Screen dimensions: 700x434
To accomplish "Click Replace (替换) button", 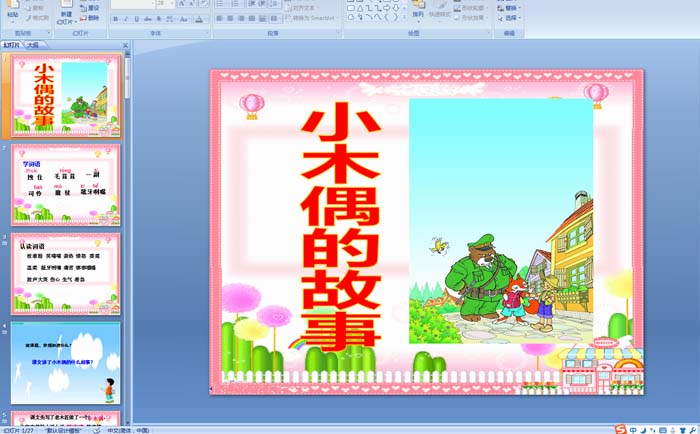I will pyautogui.click(x=509, y=8).
